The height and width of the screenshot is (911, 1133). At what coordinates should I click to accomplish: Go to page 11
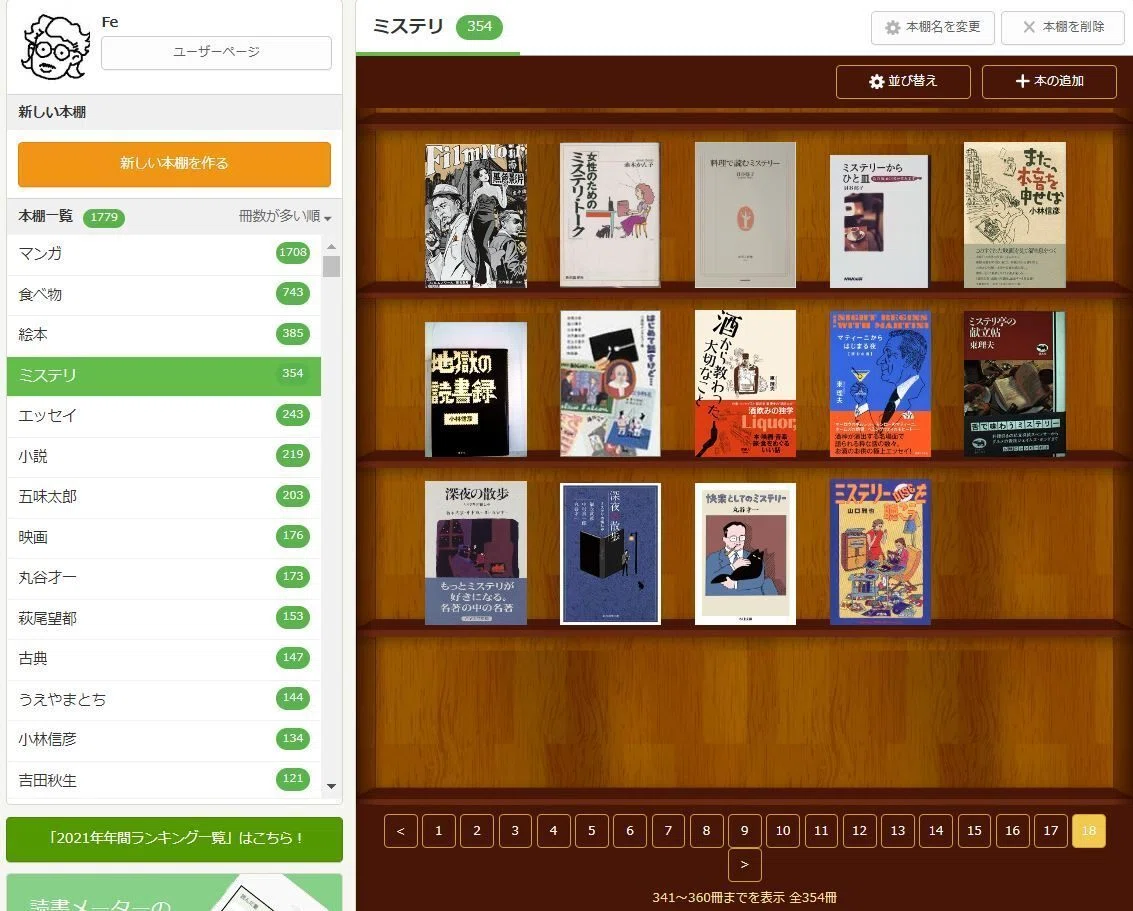coord(822,831)
